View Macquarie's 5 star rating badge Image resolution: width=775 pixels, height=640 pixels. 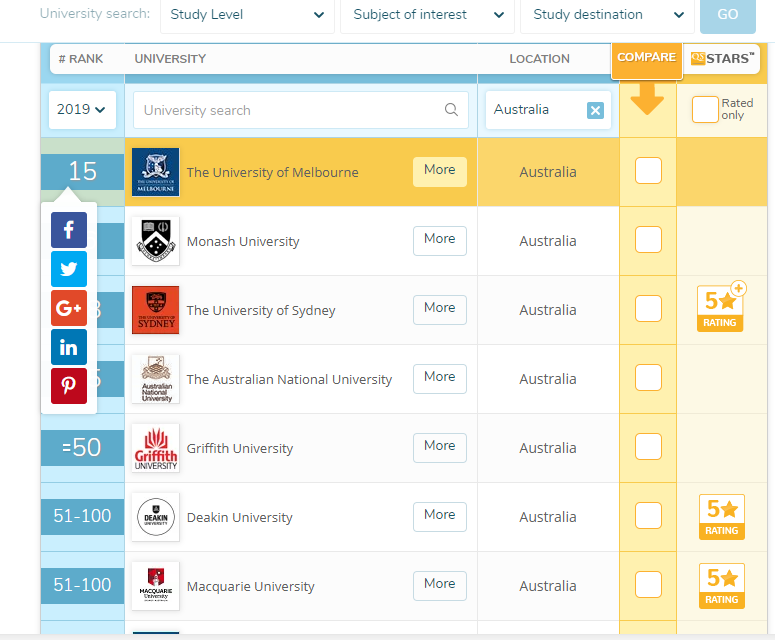[x=722, y=586]
